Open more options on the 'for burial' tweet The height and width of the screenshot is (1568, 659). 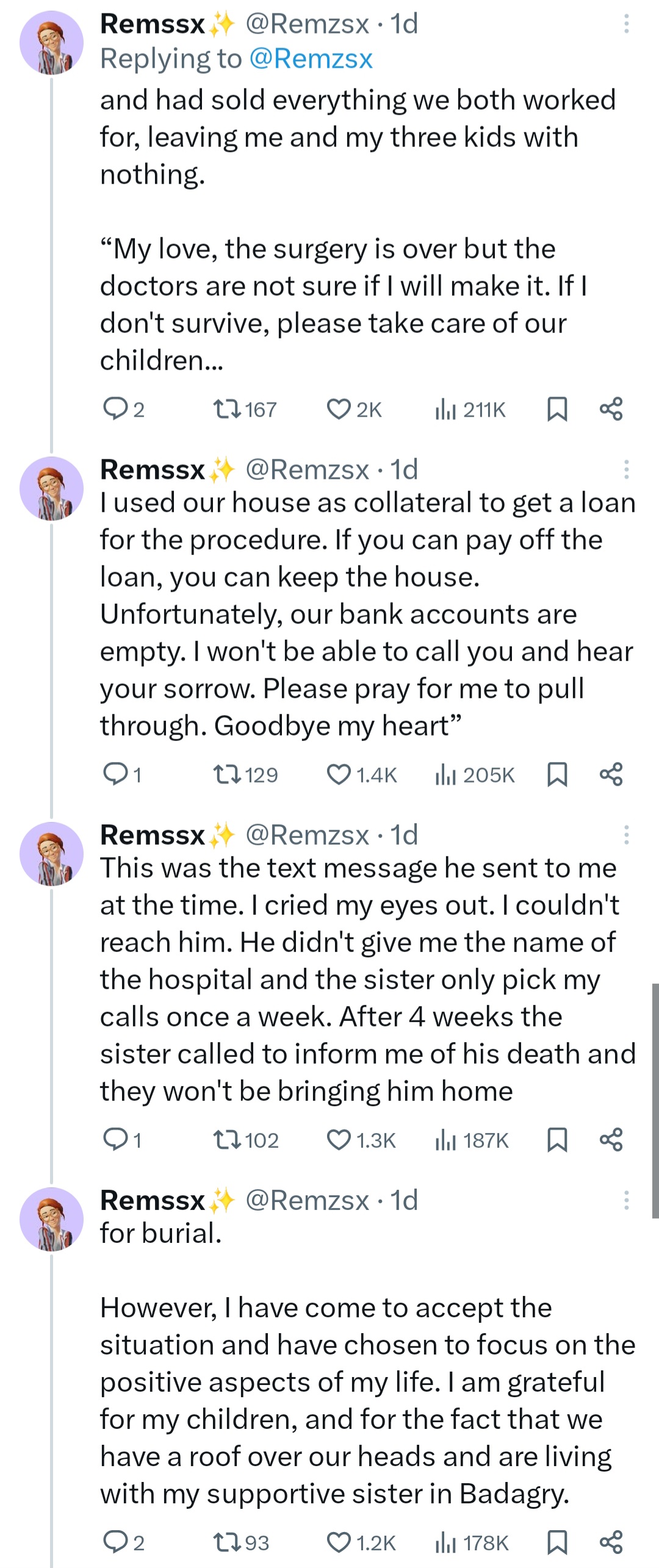626,1200
